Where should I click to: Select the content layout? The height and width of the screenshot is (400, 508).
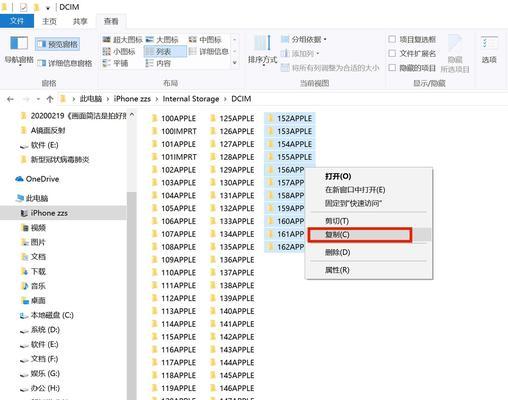158,63
